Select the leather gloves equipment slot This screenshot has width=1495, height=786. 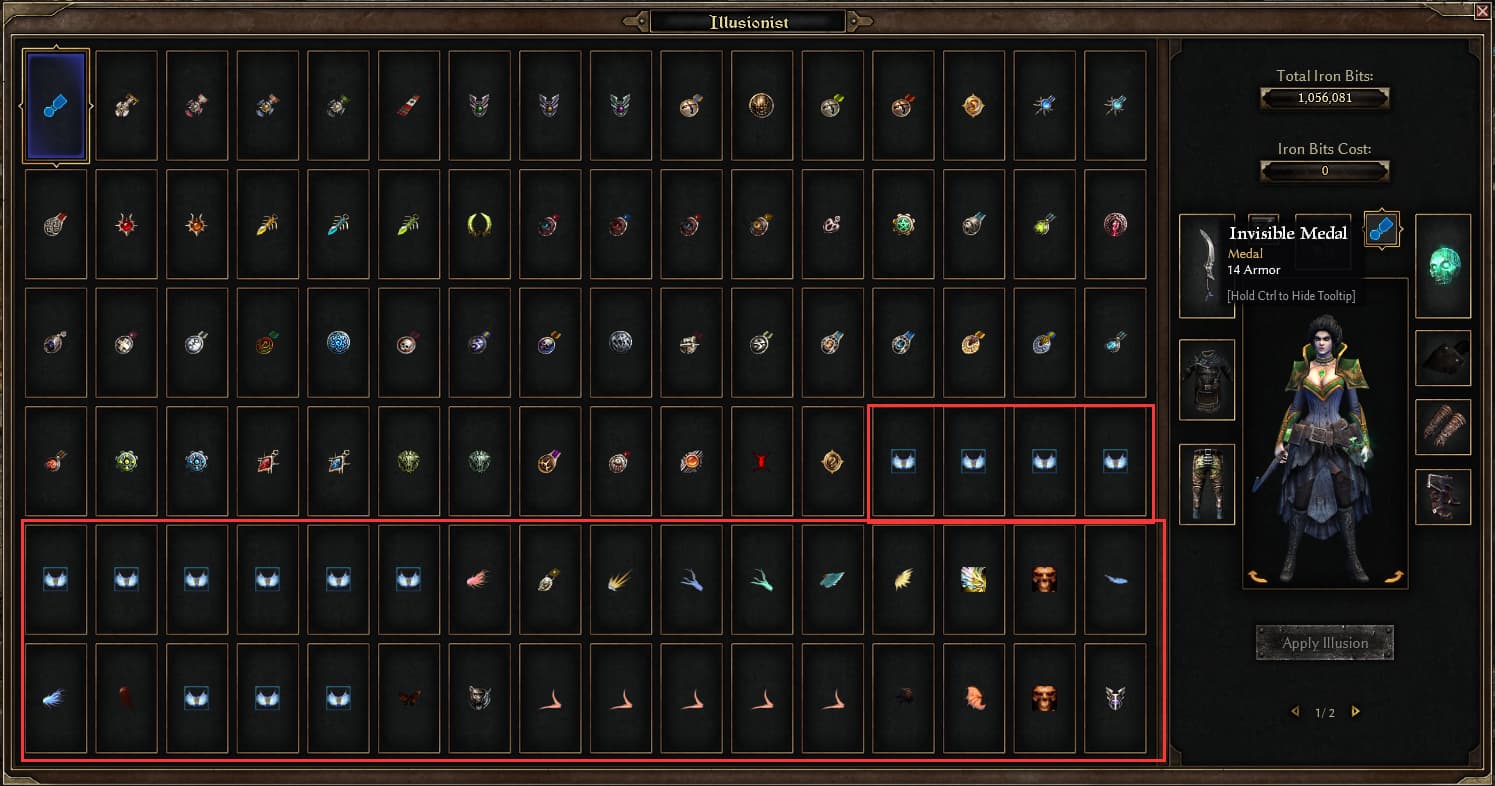(1443, 427)
